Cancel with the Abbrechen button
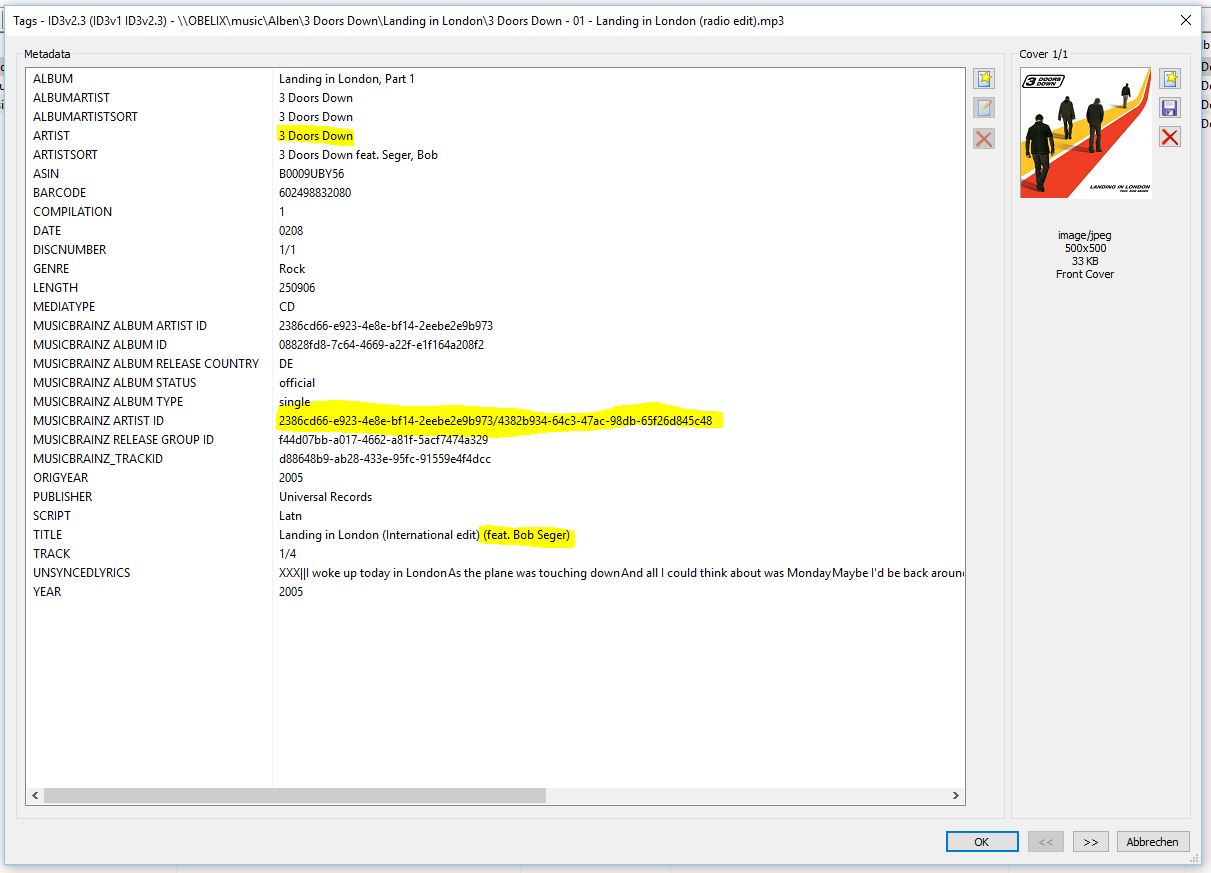Viewport: 1211px width, 873px height. pyautogui.click(x=1153, y=842)
